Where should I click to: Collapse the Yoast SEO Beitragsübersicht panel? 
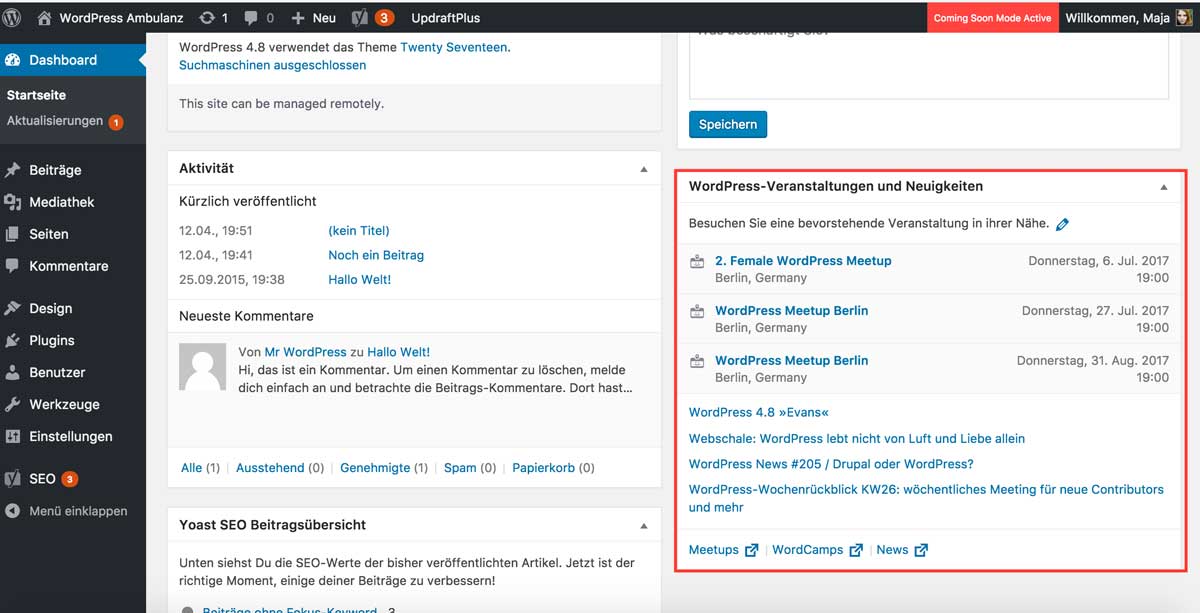644,525
